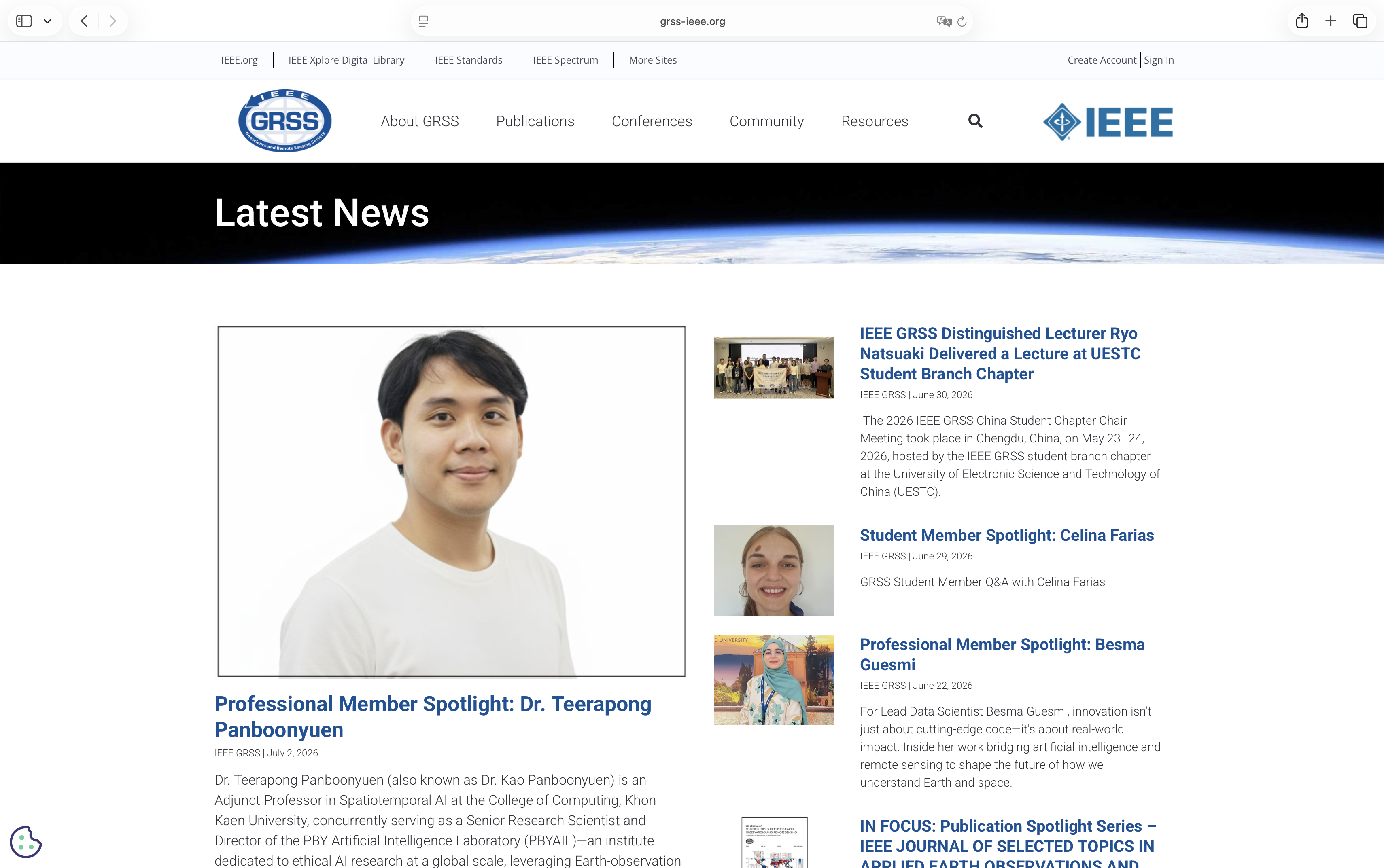This screenshot has height=868, width=1384.
Task: Go forward to the next page
Action: point(113,21)
